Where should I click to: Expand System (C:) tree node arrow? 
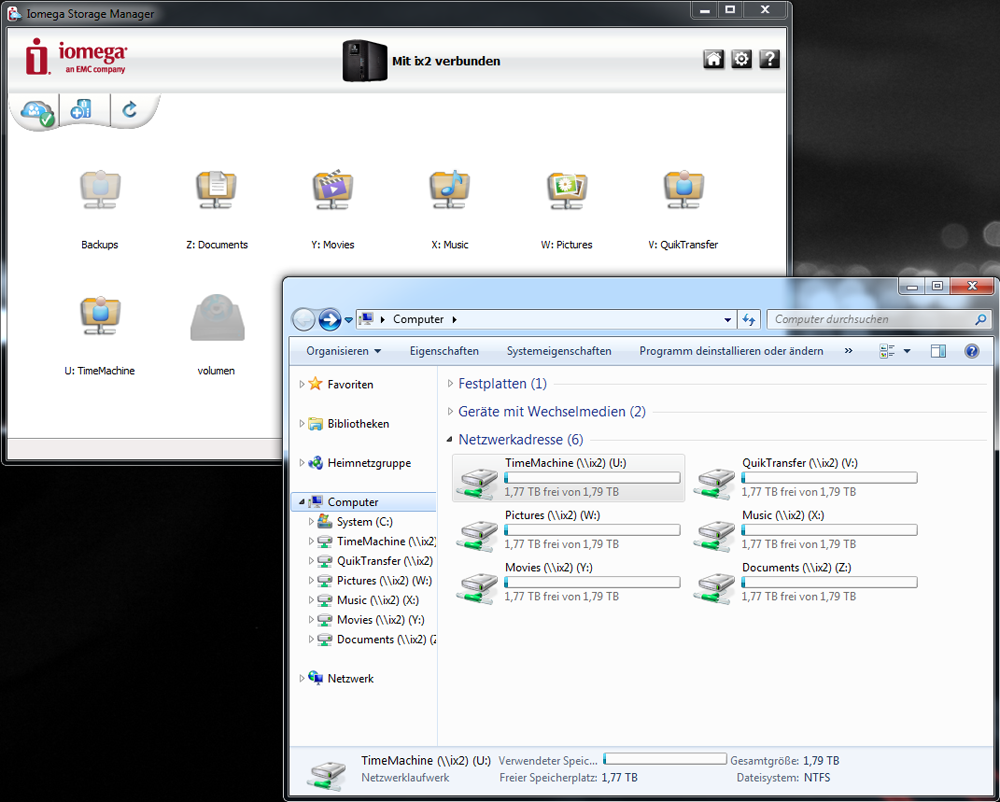311,522
